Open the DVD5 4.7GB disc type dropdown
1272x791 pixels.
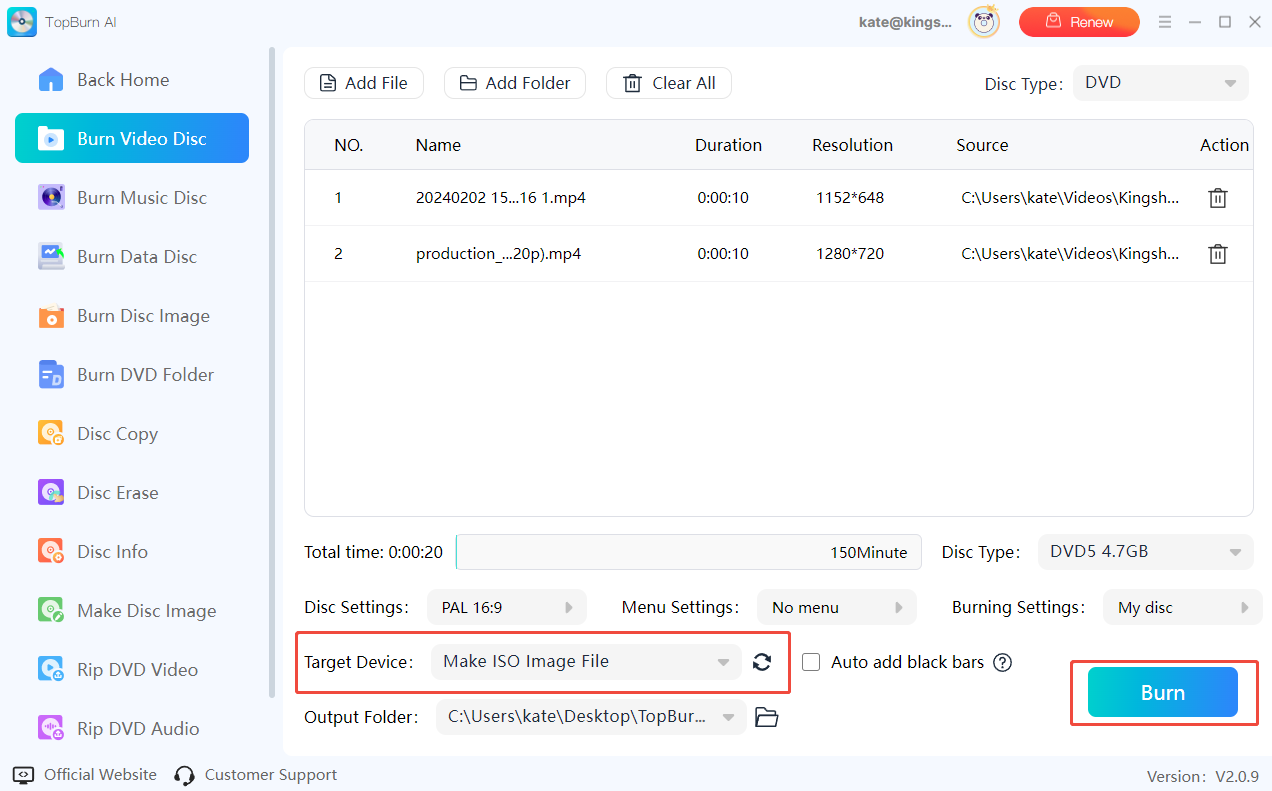click(x=1144, y=552)
